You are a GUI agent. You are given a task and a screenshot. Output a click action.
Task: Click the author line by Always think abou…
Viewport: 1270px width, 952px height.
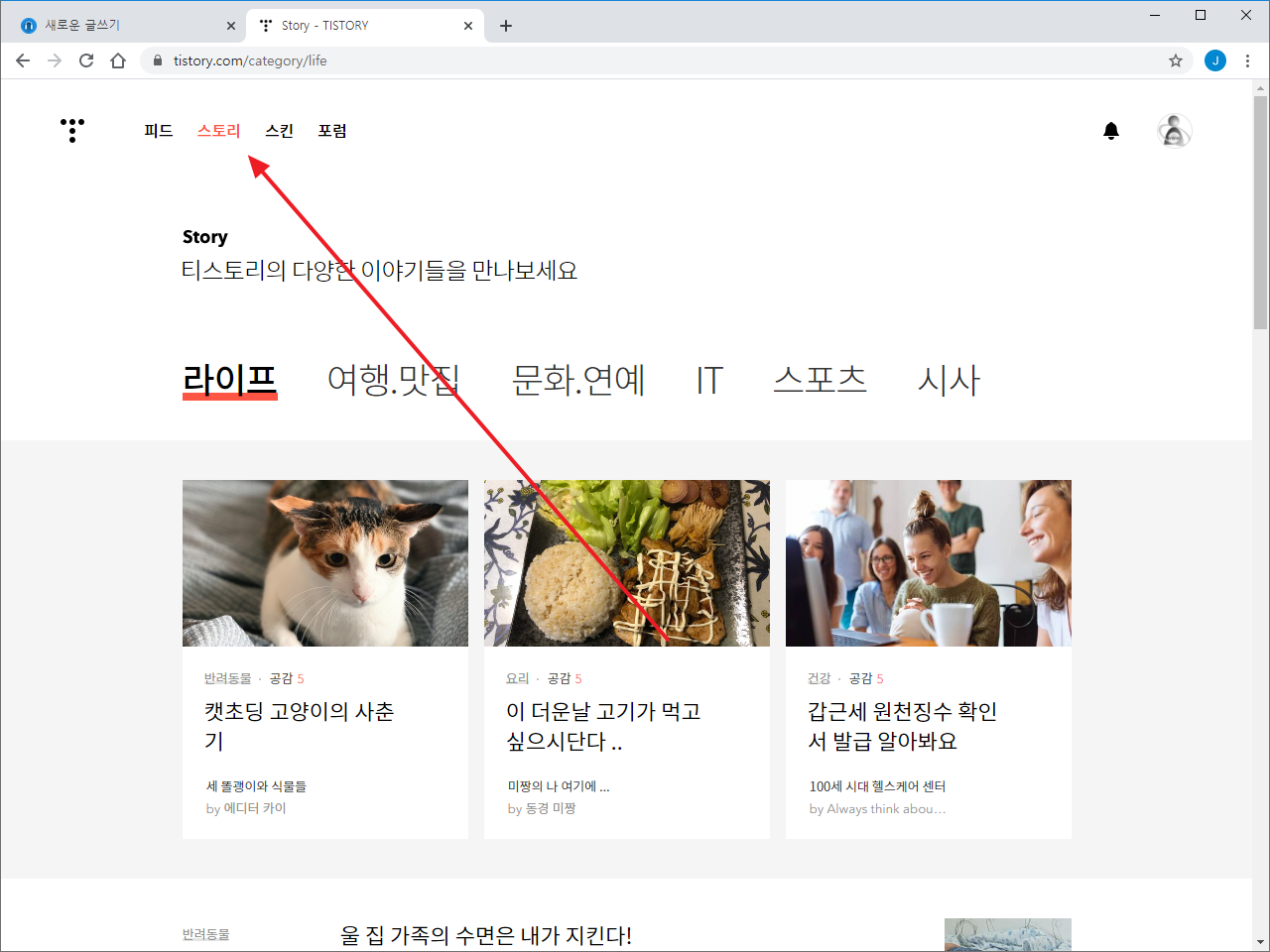click(877, 808)
